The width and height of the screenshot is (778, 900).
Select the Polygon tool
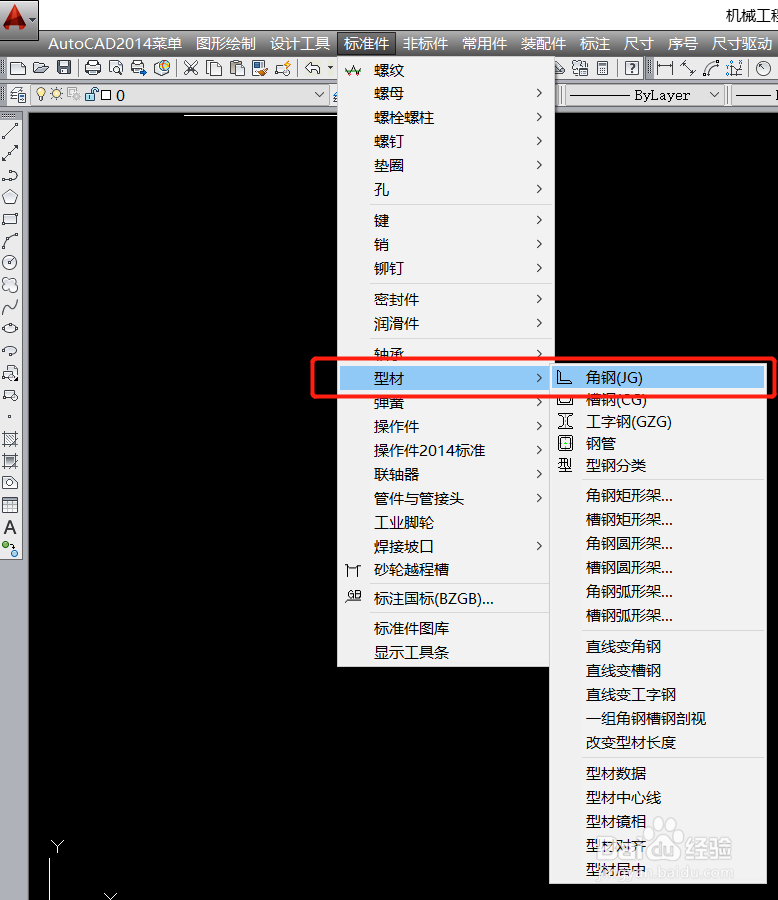tap(10, 197)
